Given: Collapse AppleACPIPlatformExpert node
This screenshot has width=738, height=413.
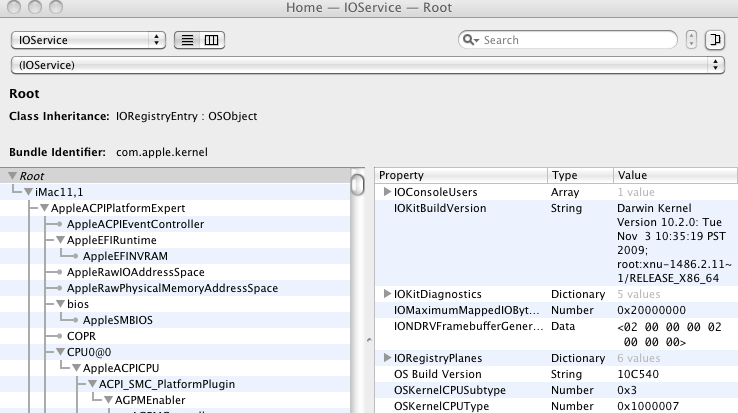Looking at the screenshot, I should [45, 208].
